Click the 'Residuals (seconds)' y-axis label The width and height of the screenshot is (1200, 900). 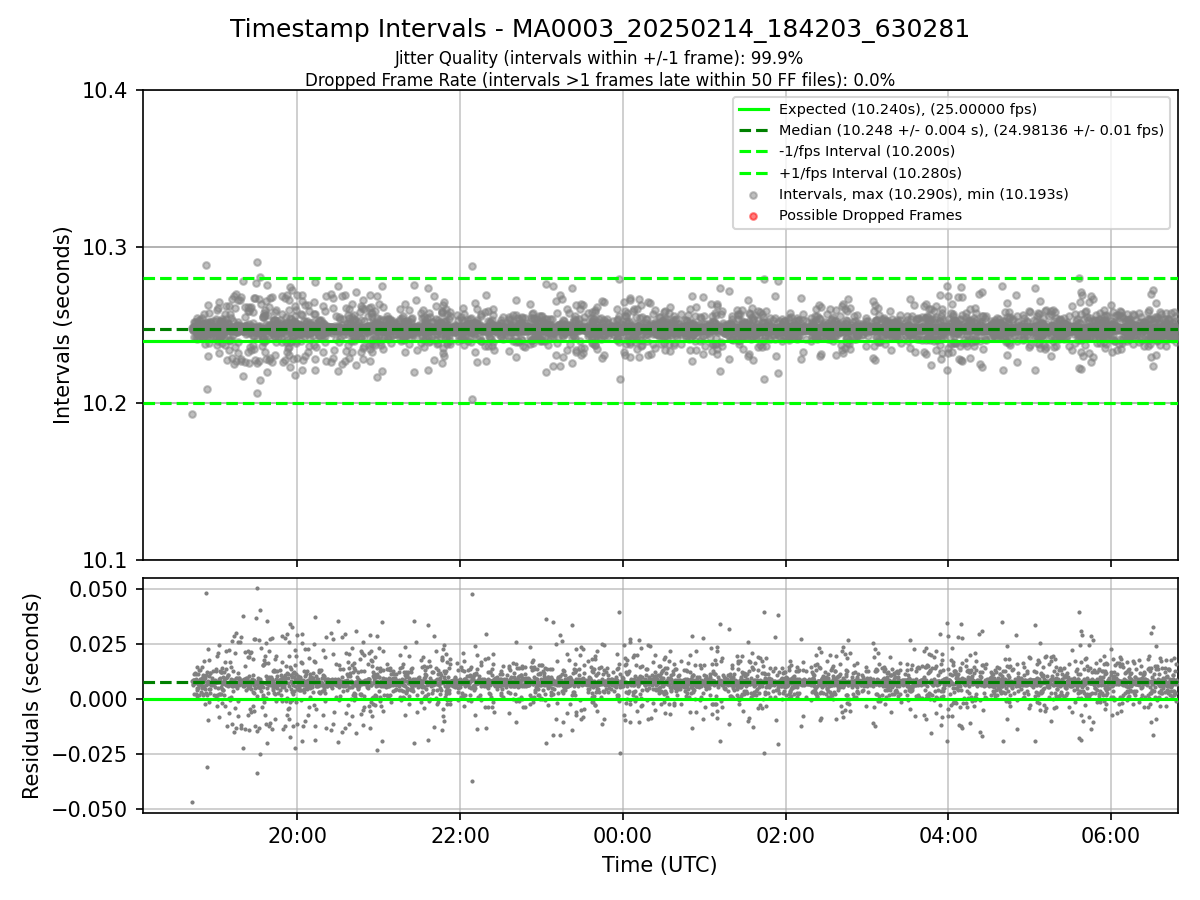32,696
